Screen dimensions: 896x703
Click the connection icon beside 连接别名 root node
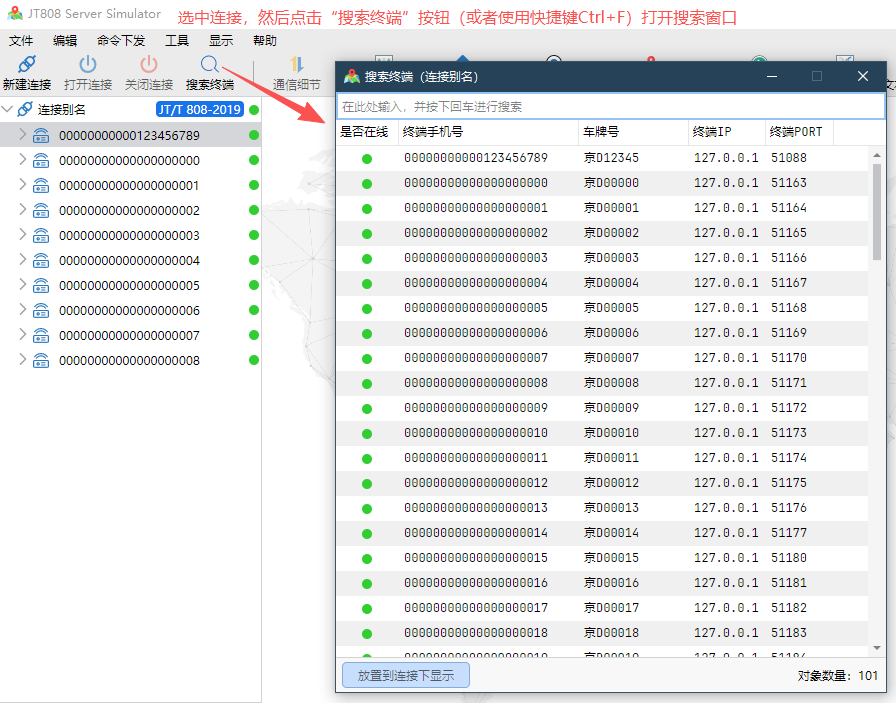(25, 109)
